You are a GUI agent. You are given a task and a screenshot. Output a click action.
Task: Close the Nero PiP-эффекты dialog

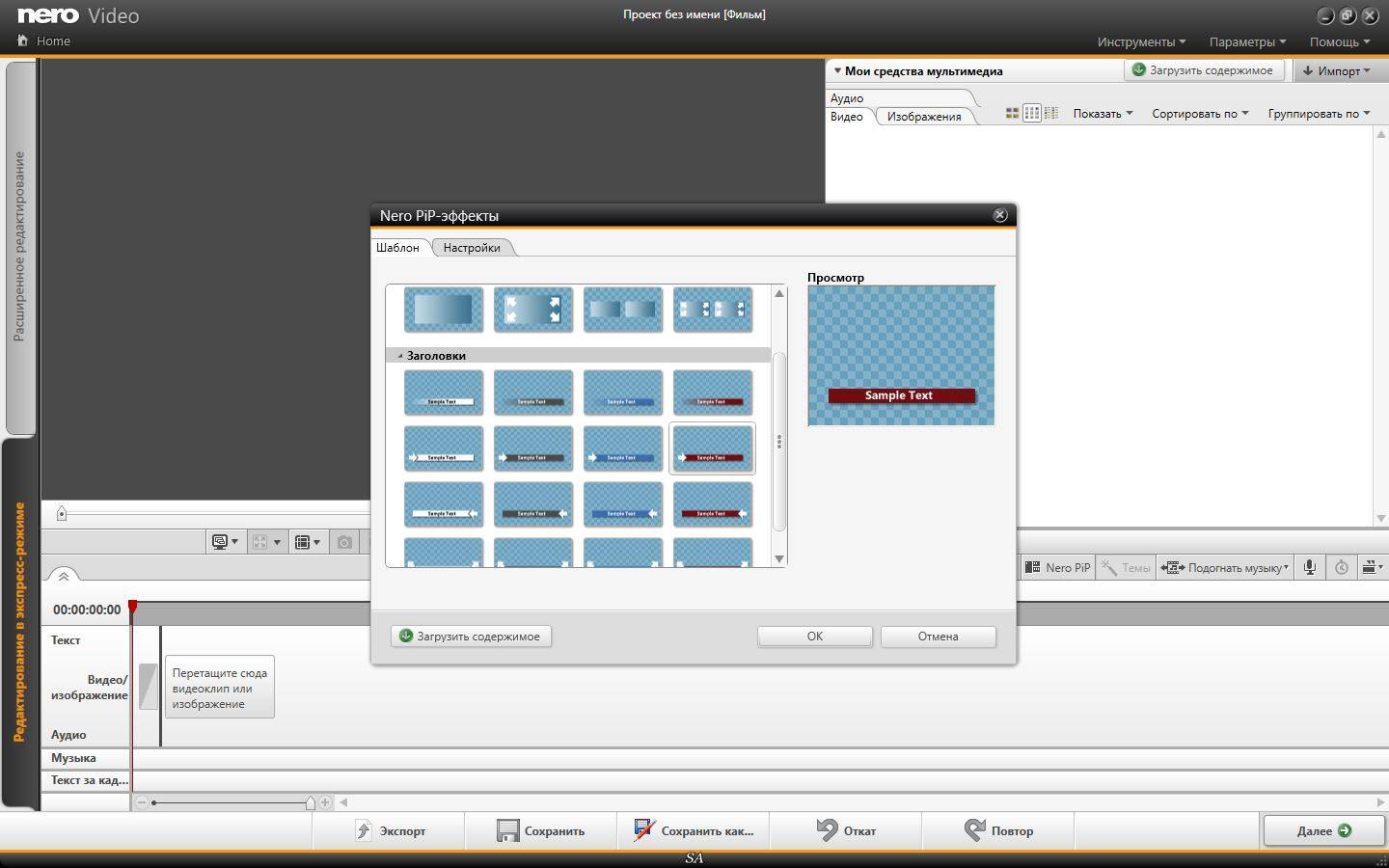pos(1000,215)
